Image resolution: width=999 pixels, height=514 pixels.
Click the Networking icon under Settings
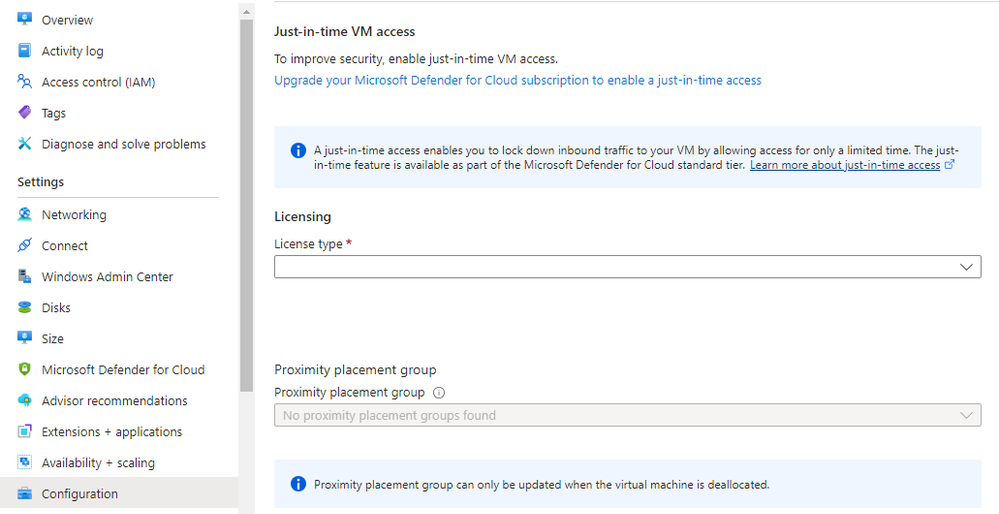[x=25, y=215]
